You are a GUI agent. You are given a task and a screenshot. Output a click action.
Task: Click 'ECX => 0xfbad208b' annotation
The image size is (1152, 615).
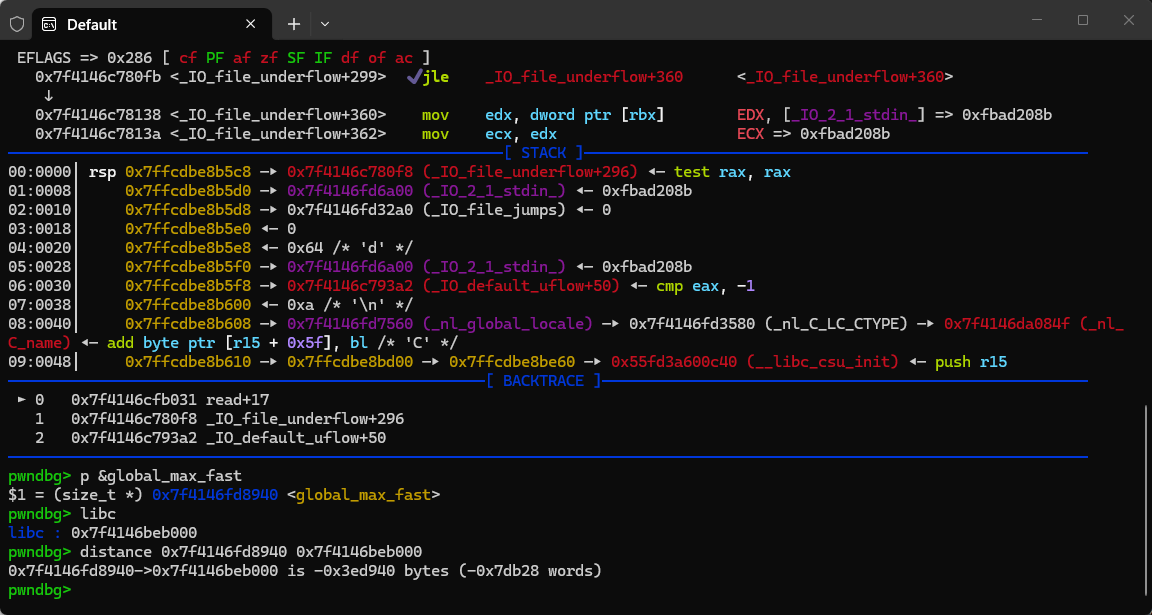[x=813, y=134]
